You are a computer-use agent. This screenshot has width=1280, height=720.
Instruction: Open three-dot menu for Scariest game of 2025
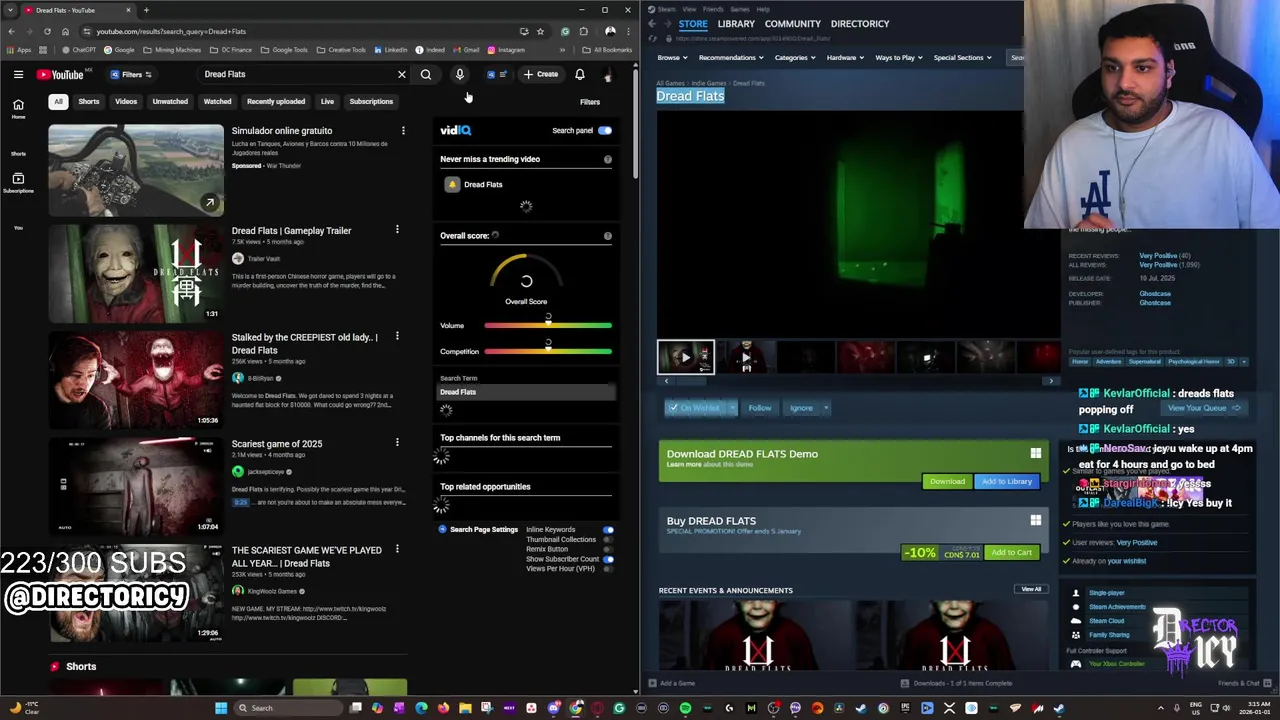pyautogui.click(x=397, y=443)
